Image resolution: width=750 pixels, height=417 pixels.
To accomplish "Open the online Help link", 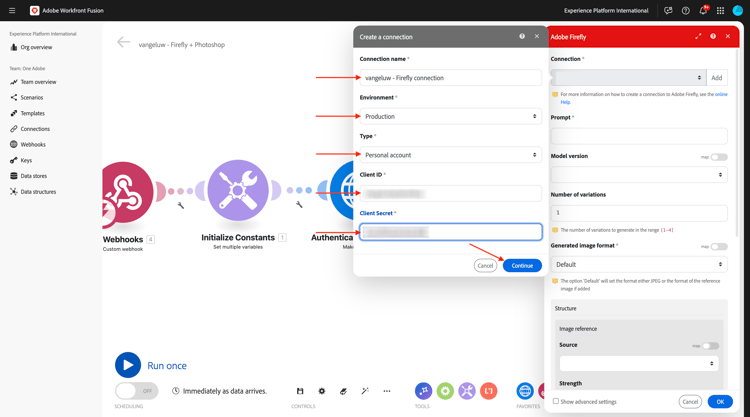I will tap(721, 95).
